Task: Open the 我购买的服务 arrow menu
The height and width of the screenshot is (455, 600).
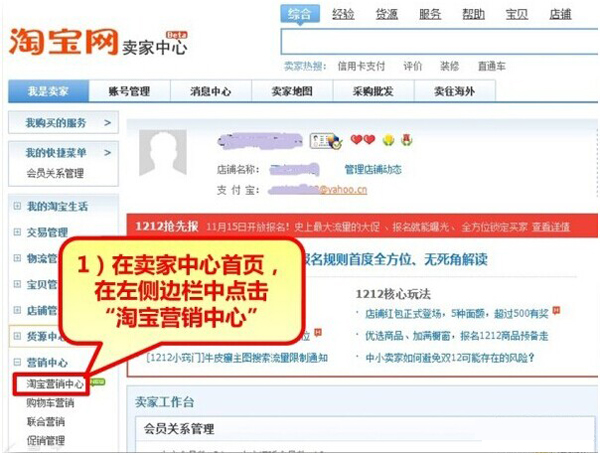Action: tap(108, 123)
